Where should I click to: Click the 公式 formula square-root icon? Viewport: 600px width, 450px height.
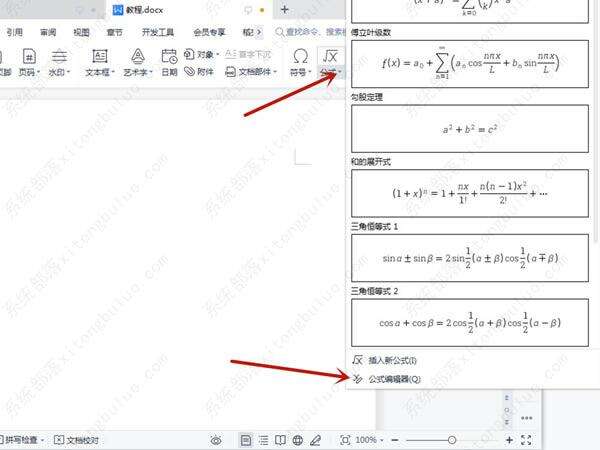tap(330, 57)
